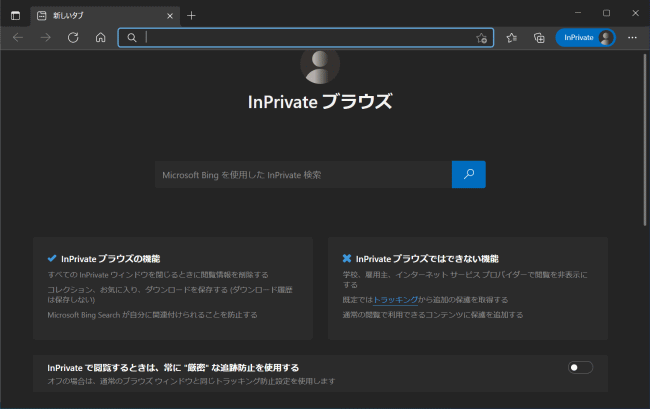Open the トラッキング link
The width and height of the screenshot is (650, 409).
pos(395,300)
